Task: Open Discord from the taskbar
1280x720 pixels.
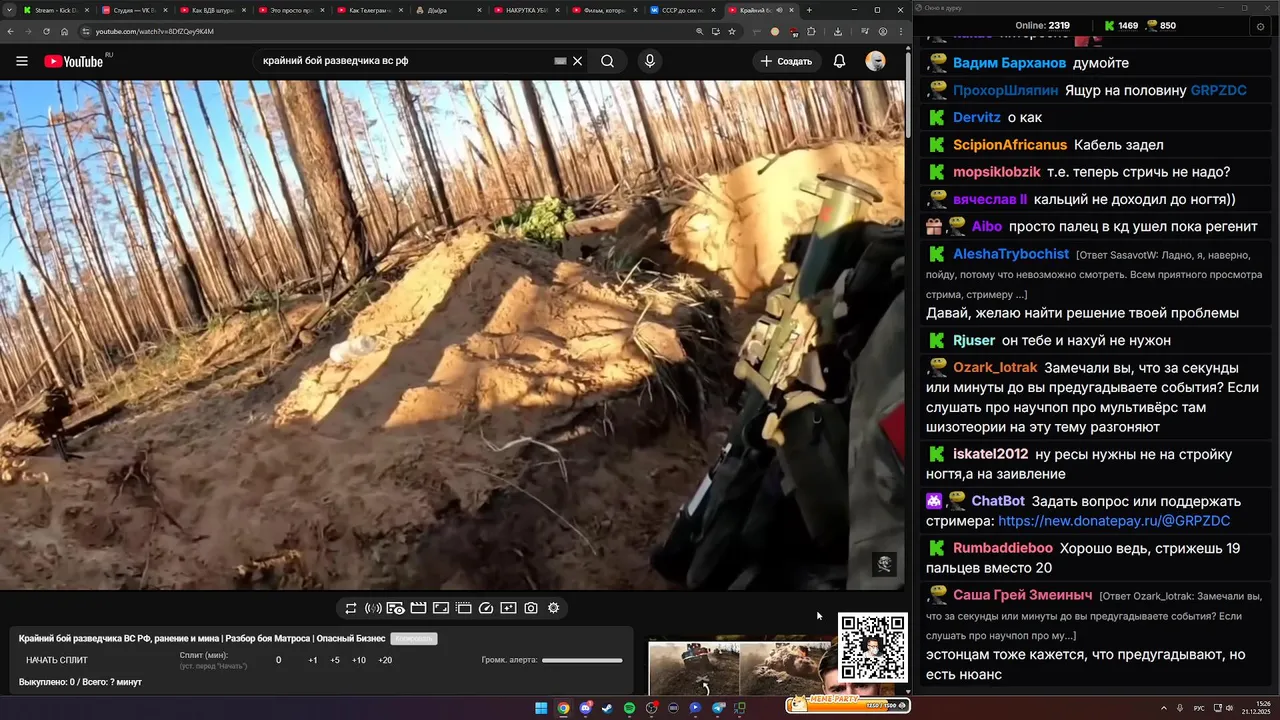Action: tap(586, 708)
